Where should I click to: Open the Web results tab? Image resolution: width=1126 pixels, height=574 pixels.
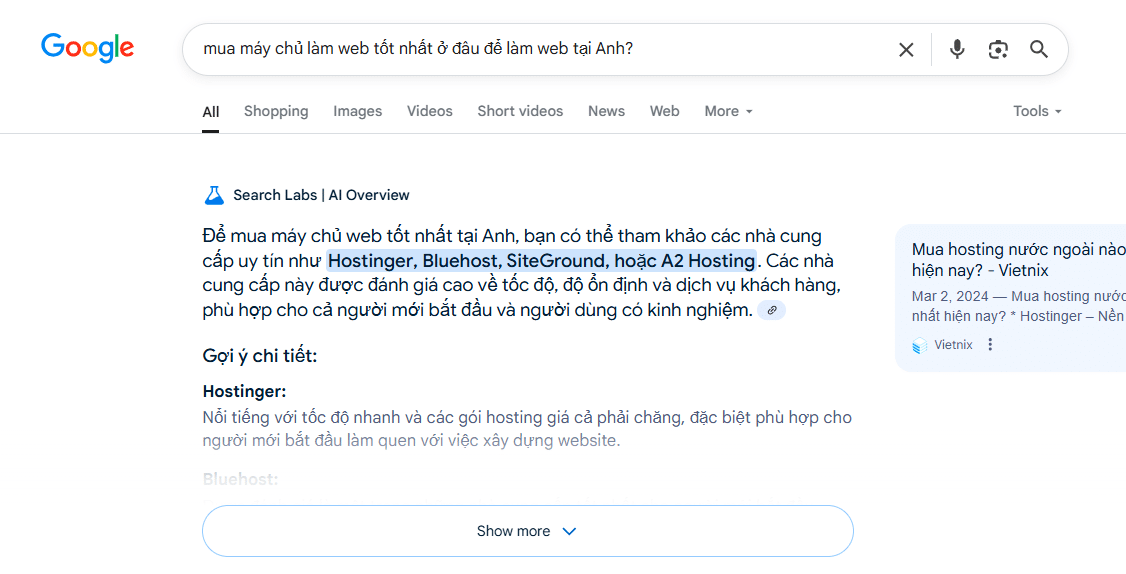click(665, 111)
